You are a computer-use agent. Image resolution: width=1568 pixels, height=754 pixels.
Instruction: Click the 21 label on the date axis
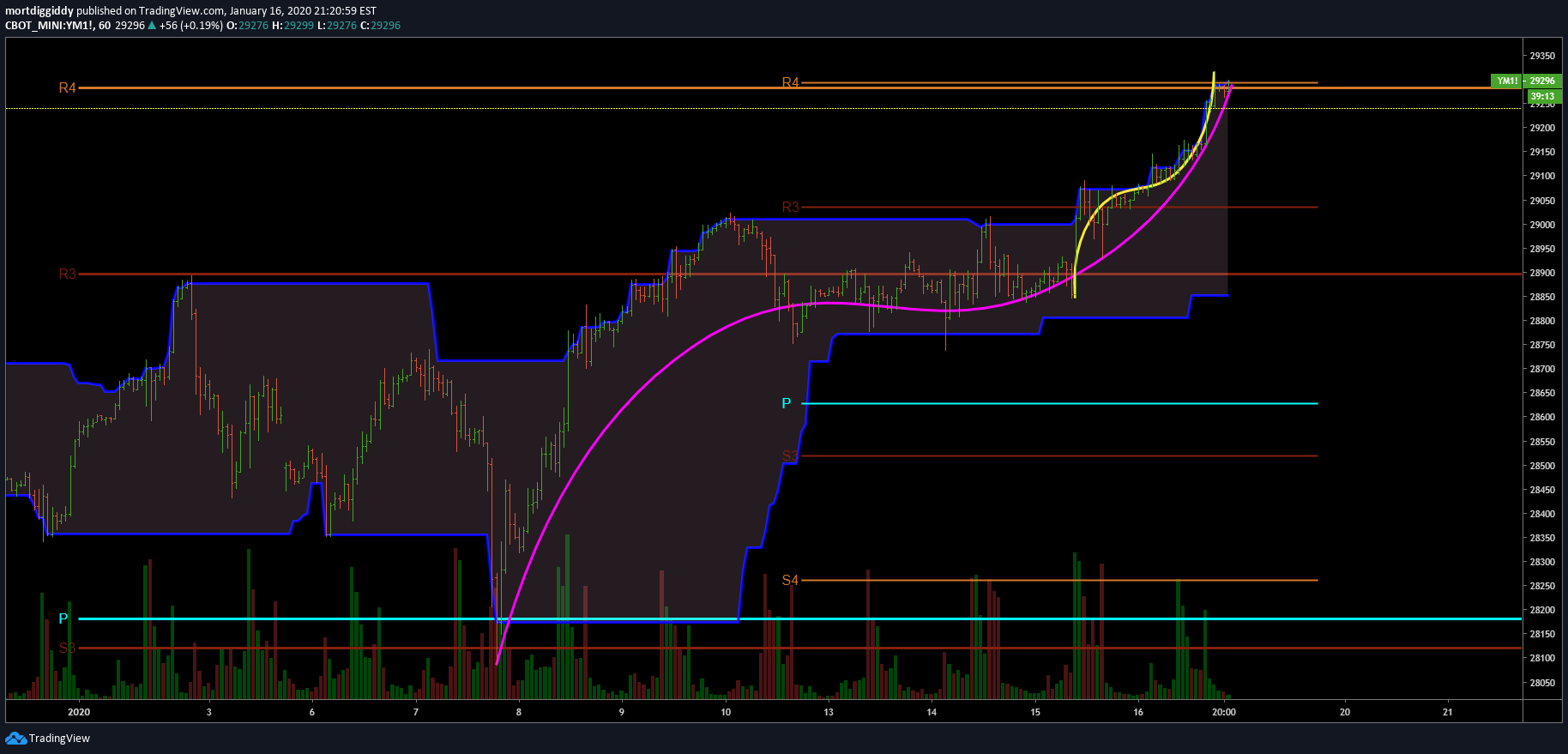coord(1448,712)
